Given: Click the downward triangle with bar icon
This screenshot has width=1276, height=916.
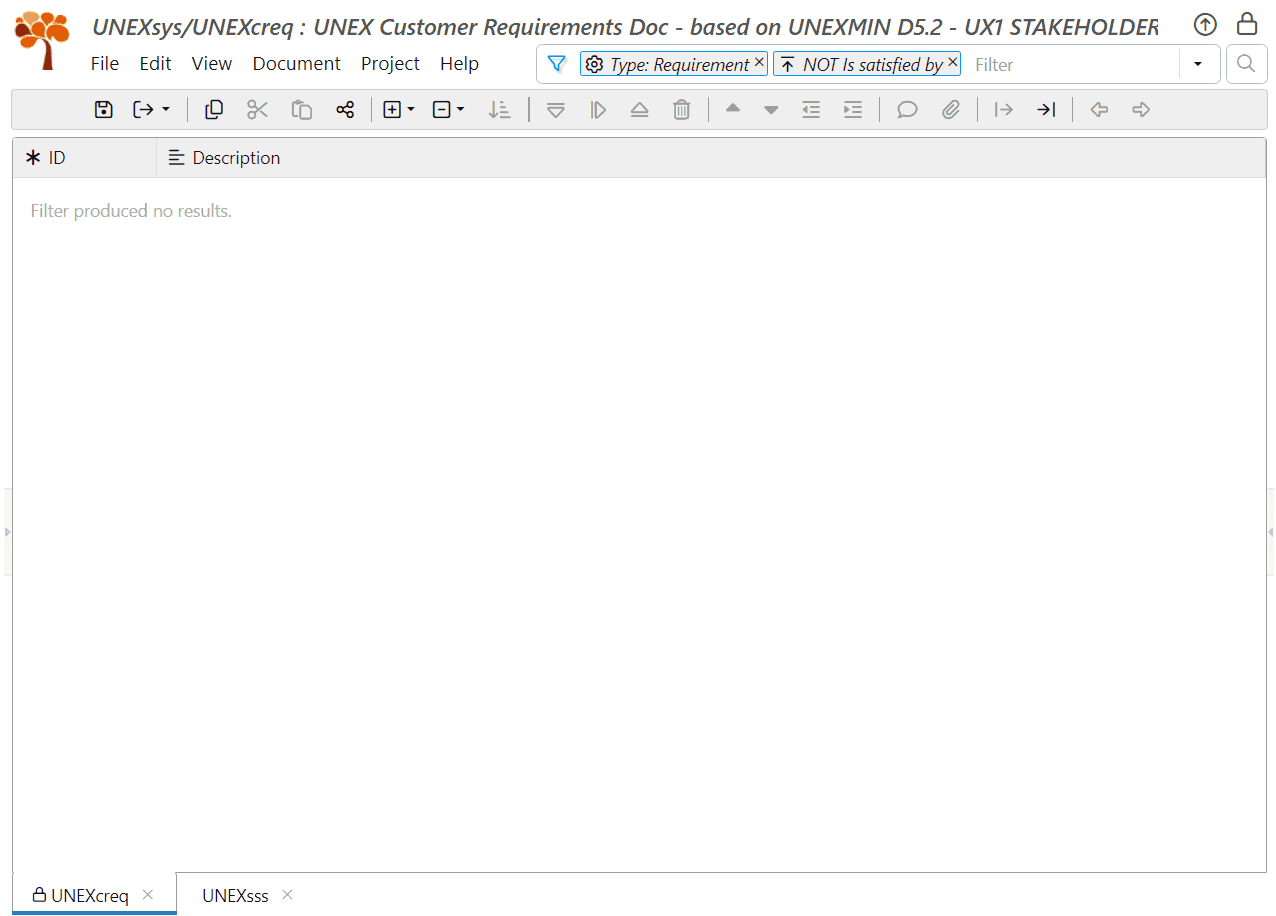Looking at the screenshot, I should pos(556,110).
